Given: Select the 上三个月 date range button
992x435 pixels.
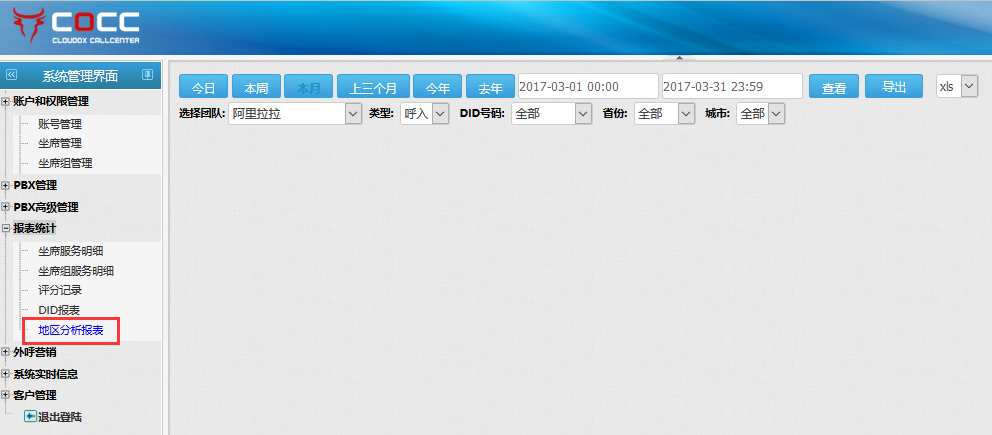Looking at the screenshot, I should (x=373, y=87).
